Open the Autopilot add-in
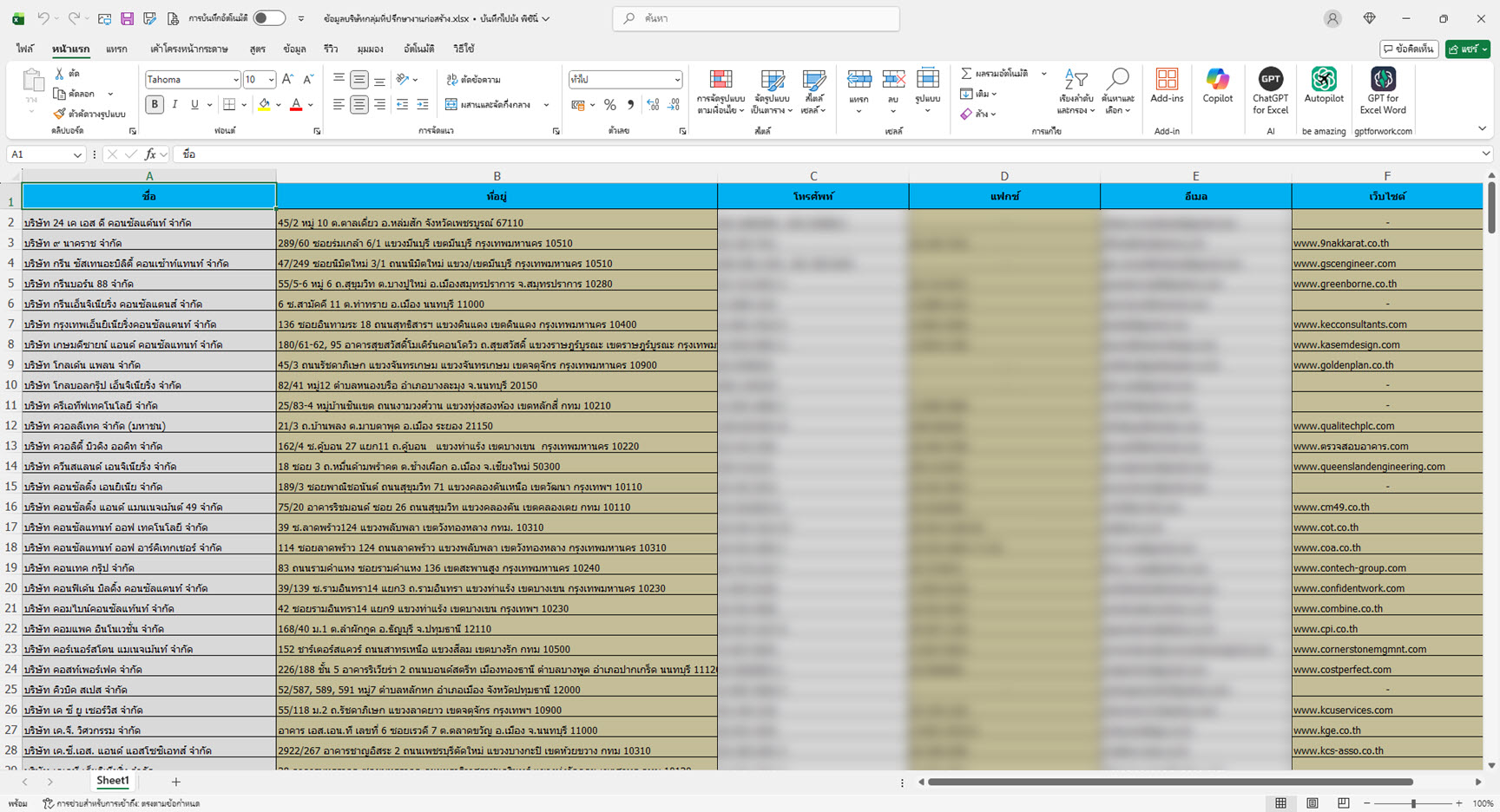1500x812 pixels. coord(1323,88)
